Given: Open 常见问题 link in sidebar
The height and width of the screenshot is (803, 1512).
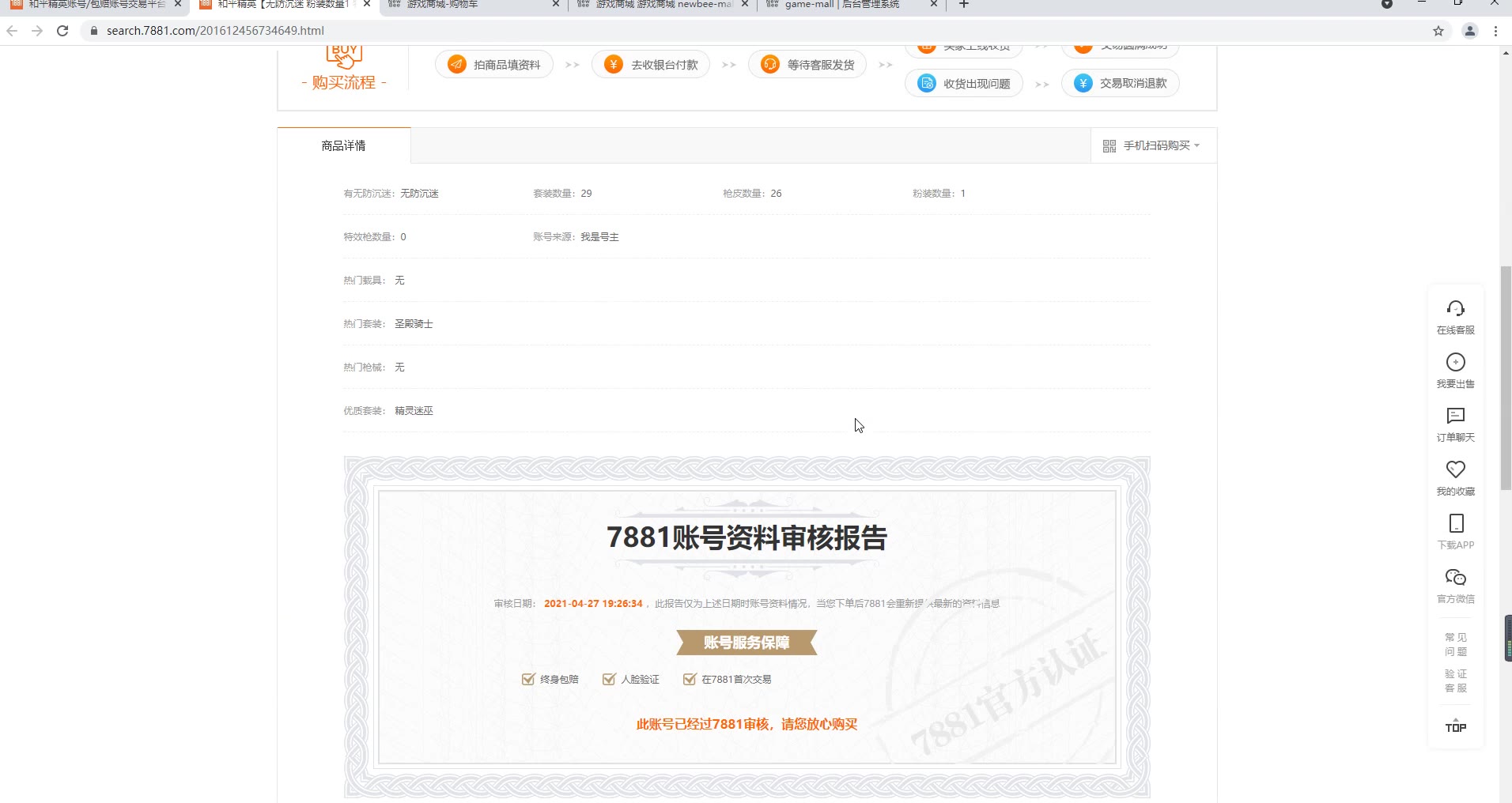Looking at the screenshot, I should pyautogui.click(x=1456, y=644).
